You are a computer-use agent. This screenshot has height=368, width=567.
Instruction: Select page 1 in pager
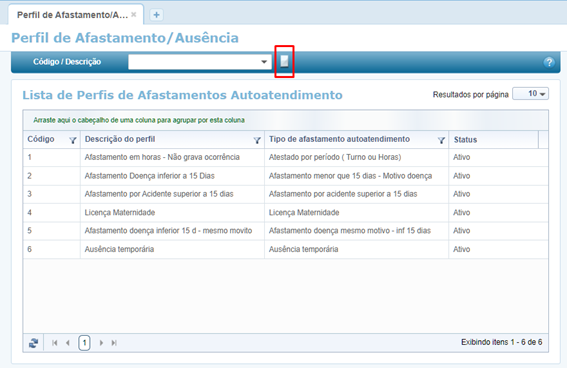tap(84, 343)
